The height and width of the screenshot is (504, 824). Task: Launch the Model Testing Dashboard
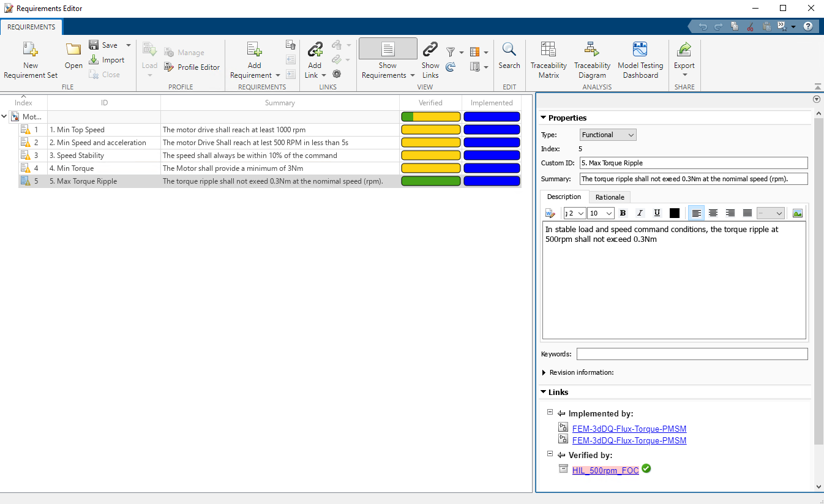[640, 60]
